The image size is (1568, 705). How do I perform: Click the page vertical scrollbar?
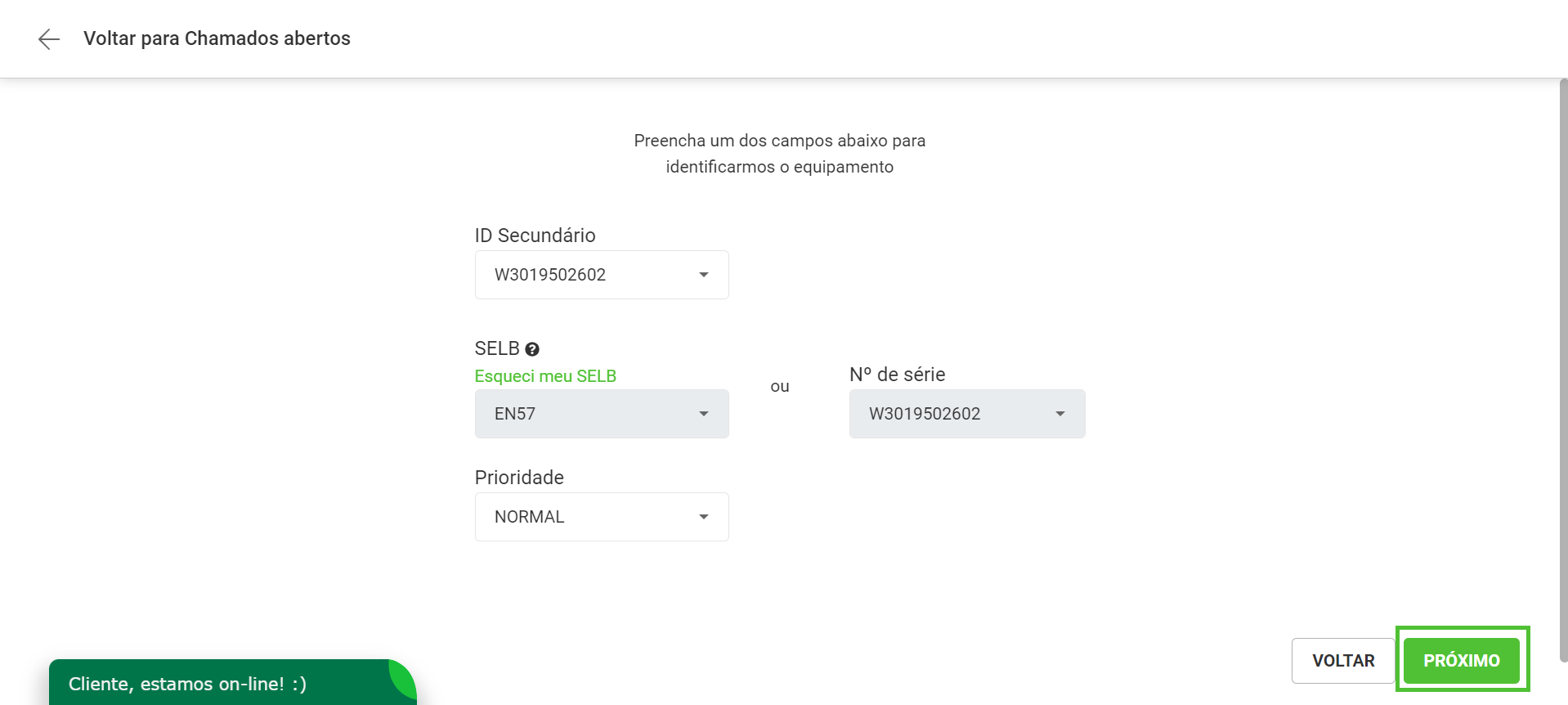1563,370
